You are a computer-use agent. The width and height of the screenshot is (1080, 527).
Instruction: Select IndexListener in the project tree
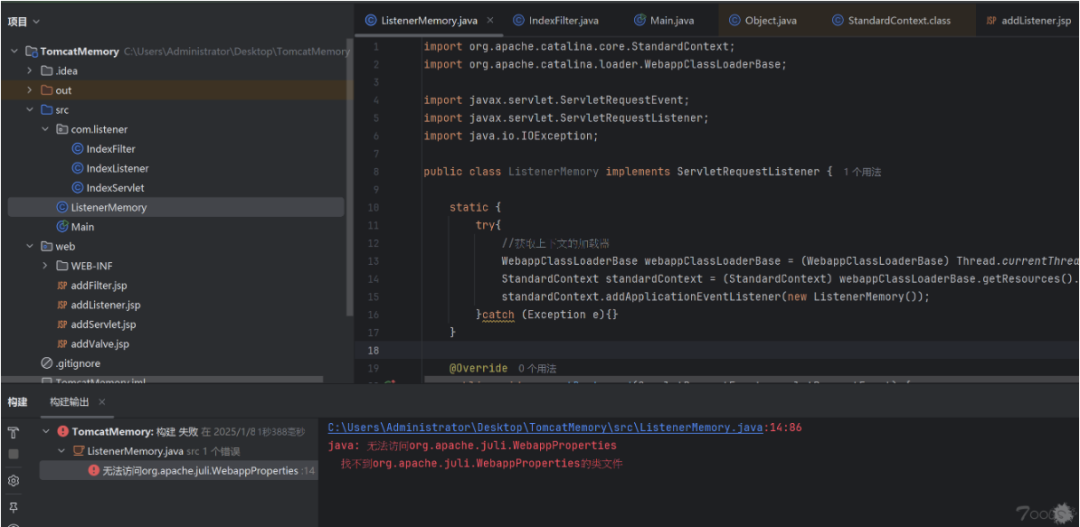click(x=117, y=169)
